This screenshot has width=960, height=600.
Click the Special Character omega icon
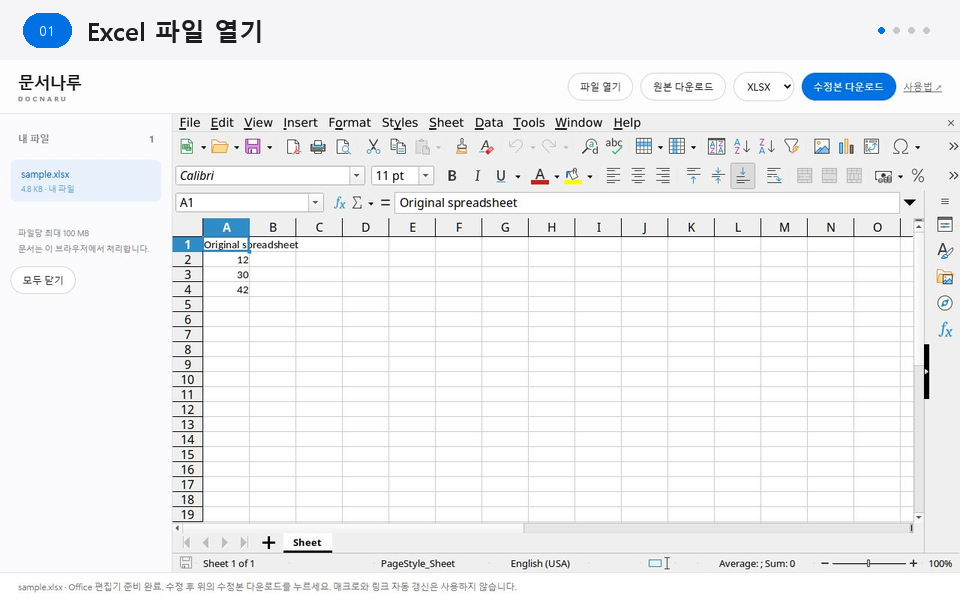901,146
